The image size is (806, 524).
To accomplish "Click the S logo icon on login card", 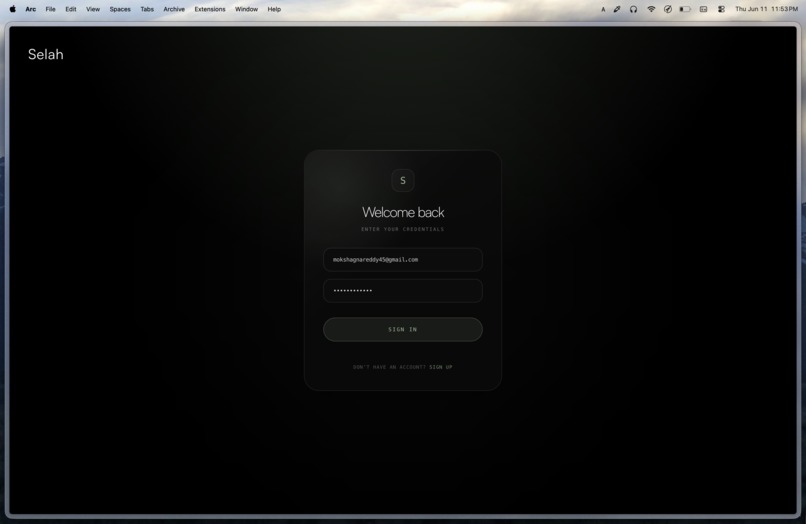I will [x=403, y=180].
